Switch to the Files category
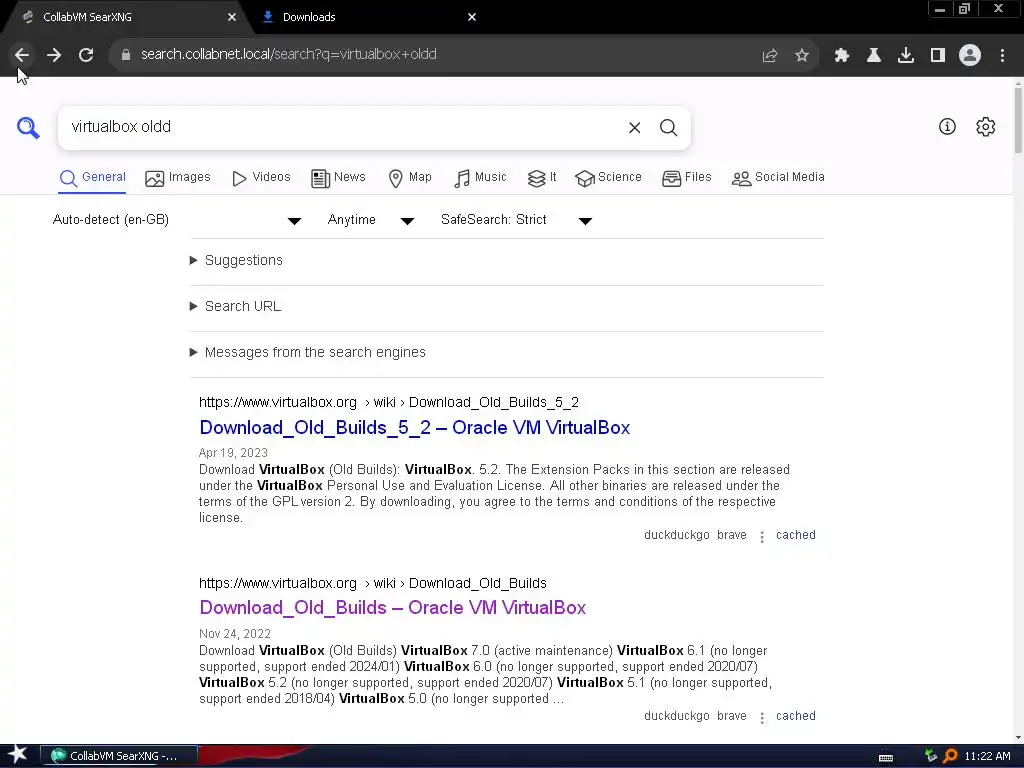Screen dimensions: 1024x768 686,178
